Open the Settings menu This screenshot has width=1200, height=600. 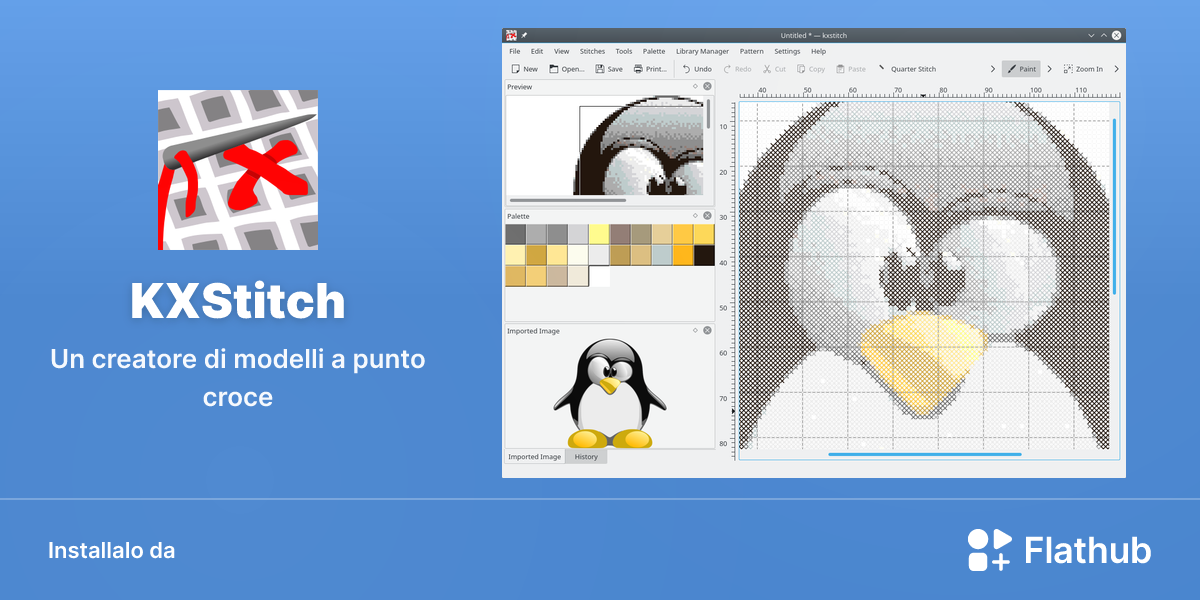[x=787, y=51]
